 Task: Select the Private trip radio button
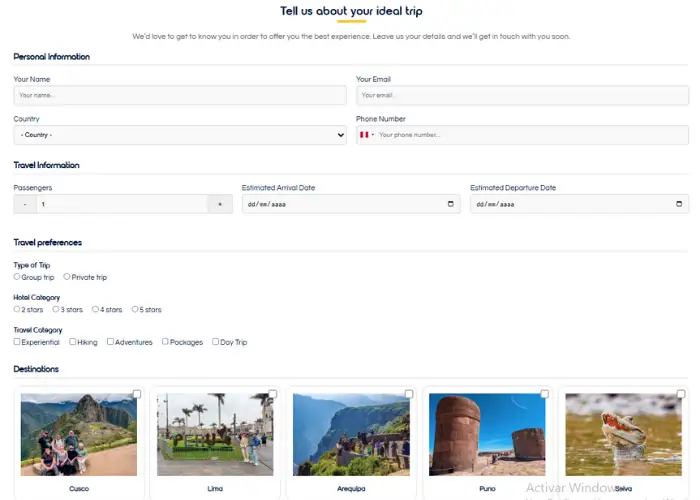67,277
